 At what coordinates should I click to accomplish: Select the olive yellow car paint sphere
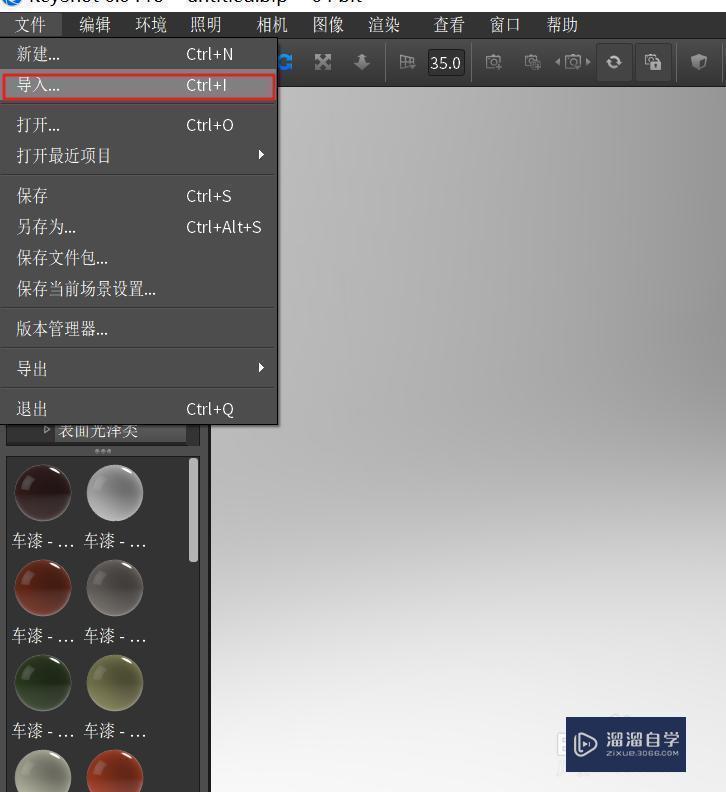click(x=115, y=683)
